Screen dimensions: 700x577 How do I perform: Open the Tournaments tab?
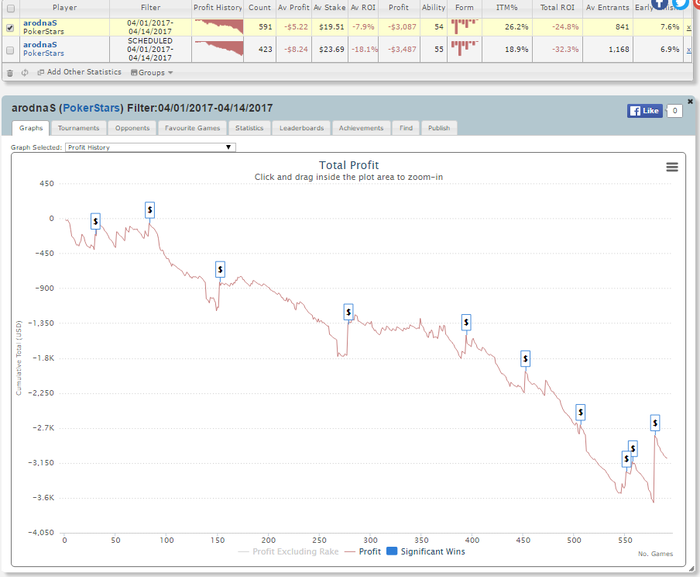(x=79, y=128)
